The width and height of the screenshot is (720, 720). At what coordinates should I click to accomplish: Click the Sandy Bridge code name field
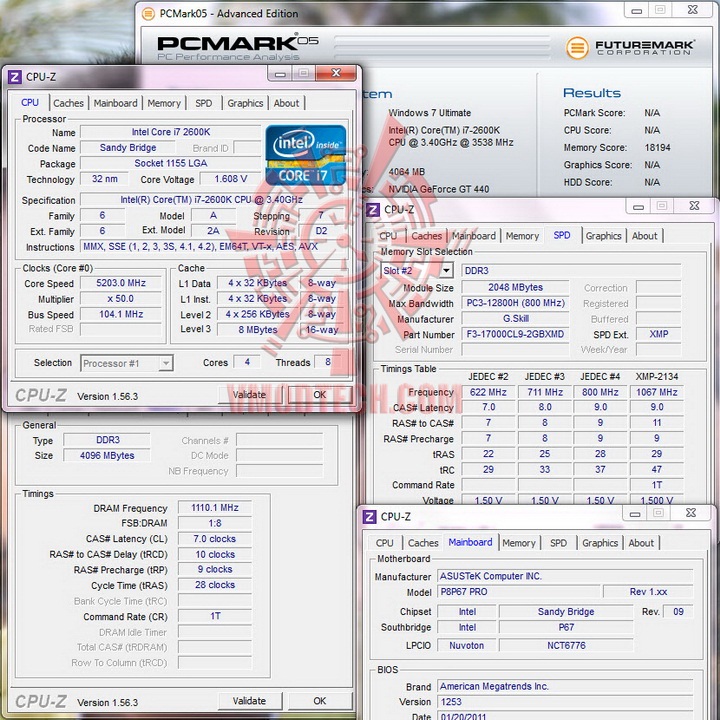click(128, 148)
